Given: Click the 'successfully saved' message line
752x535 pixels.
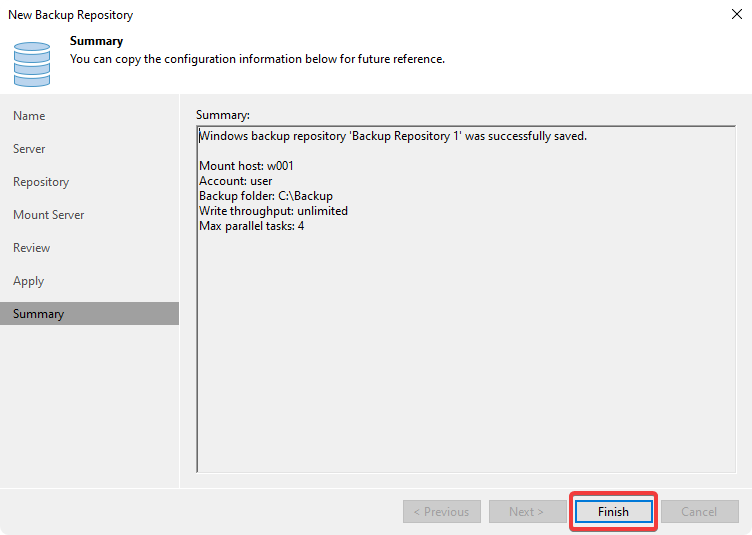Looking at the screenshot, I should tap(393, 136).
